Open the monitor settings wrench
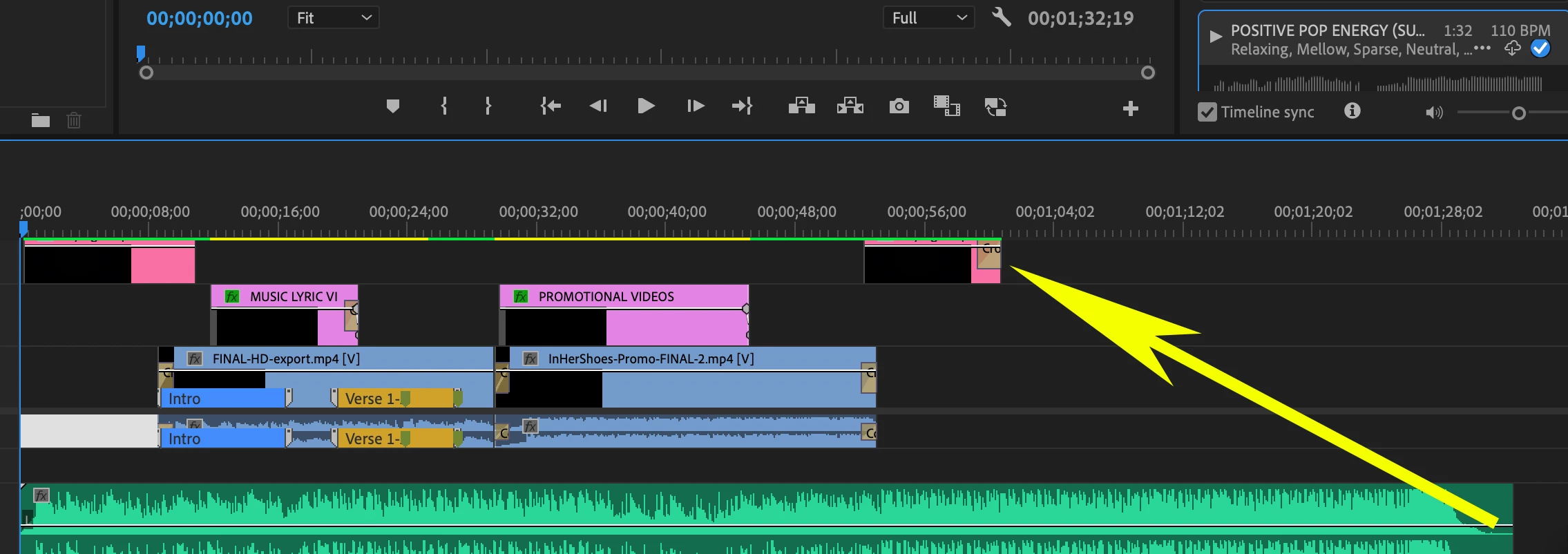Screen dimensions: 1568x554 (1002, 17)
